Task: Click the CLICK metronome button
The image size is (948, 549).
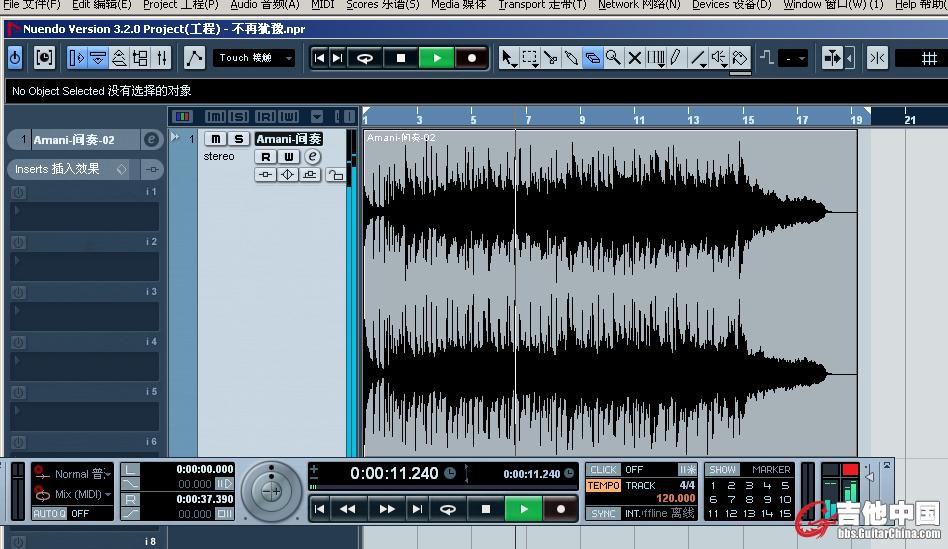Action: (603, 470)
